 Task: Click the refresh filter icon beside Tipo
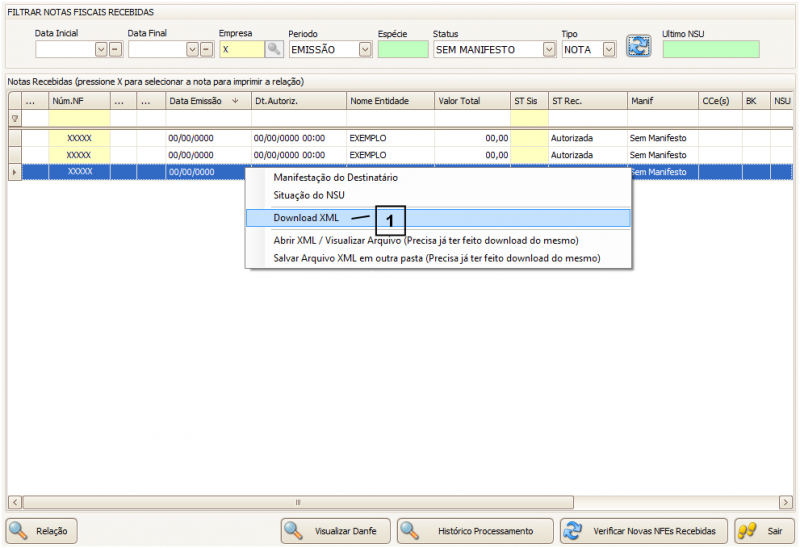click(x=638, y=46)
